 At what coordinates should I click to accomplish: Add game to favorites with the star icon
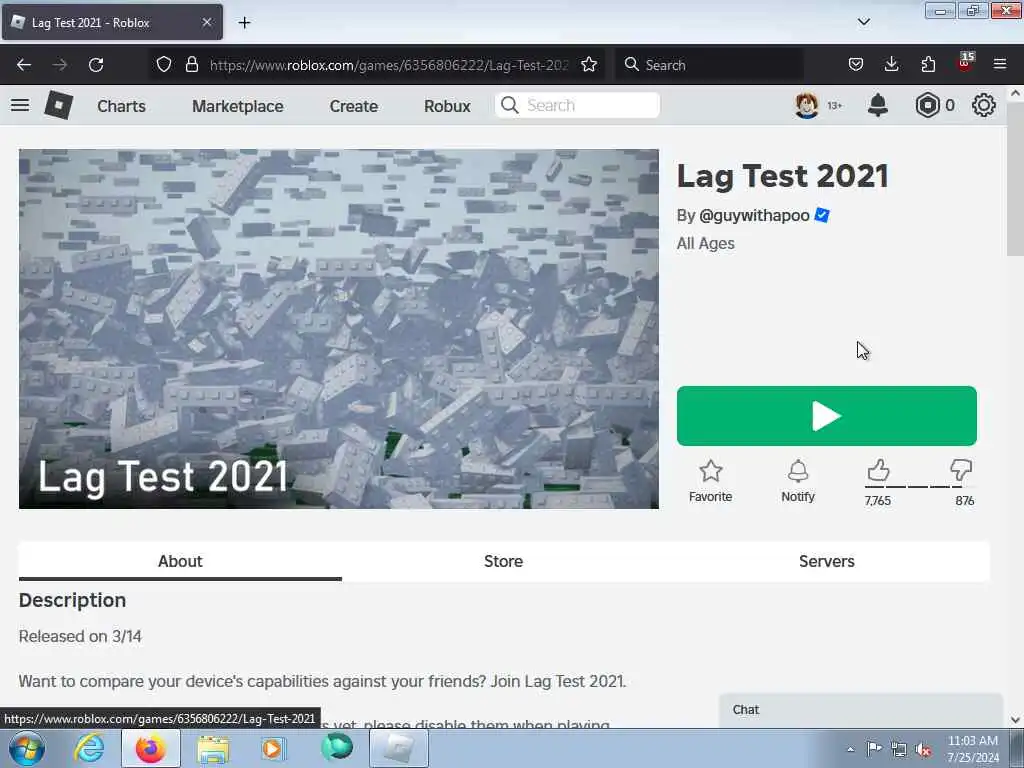tap(711, 471)
